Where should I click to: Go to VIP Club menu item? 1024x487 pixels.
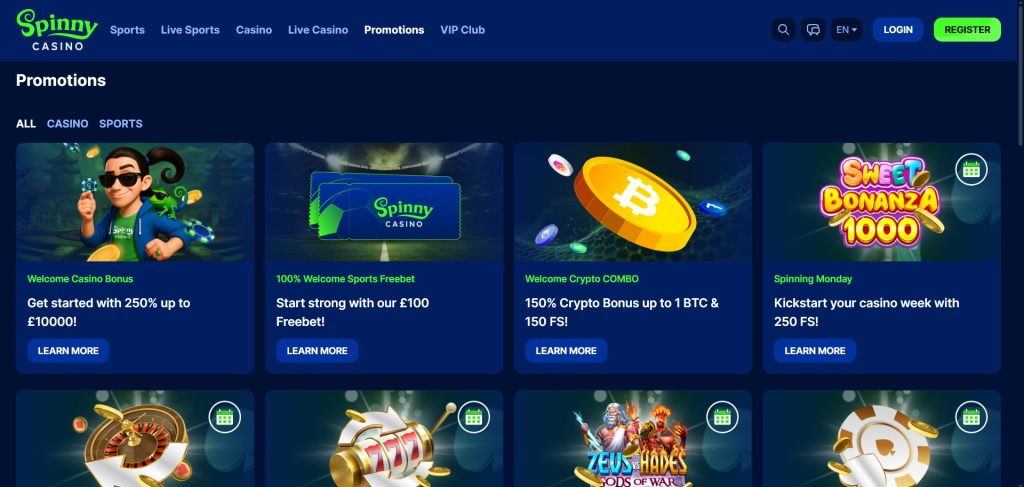[462, 30]
